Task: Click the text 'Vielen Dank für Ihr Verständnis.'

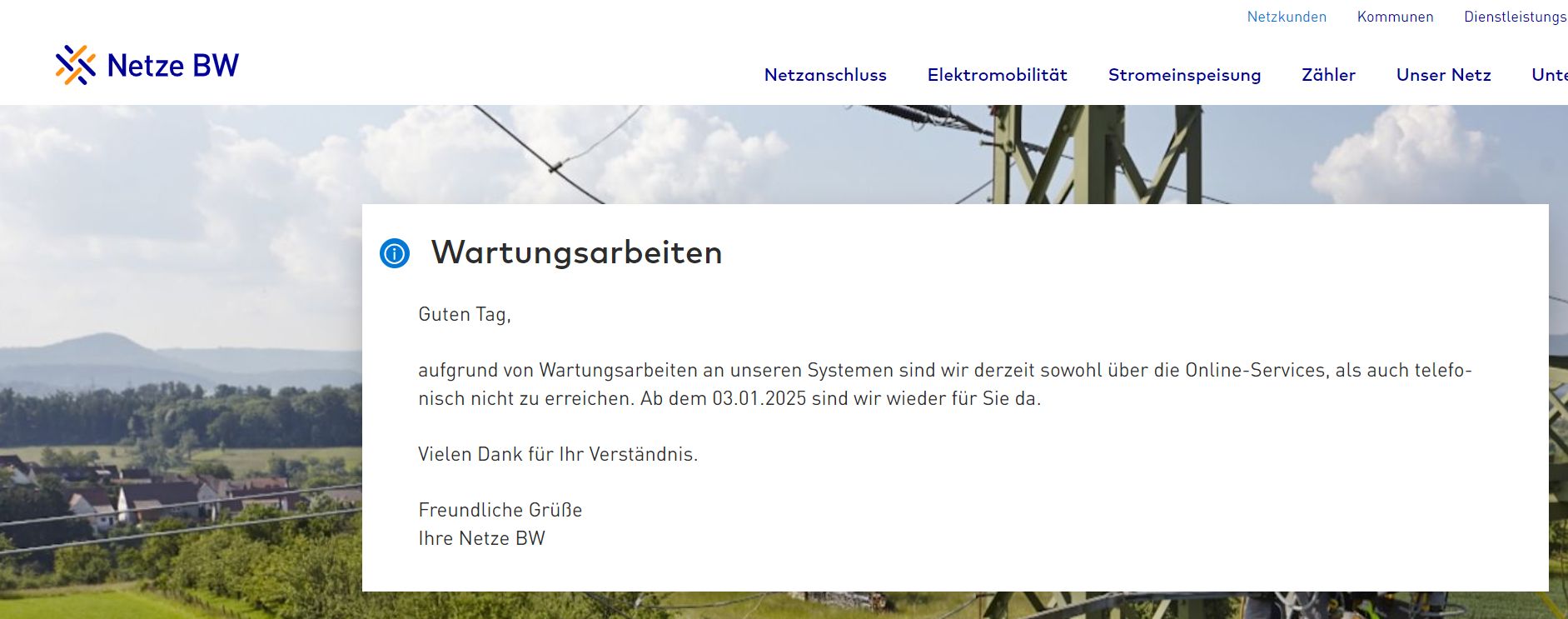Action: pos(558,454)
